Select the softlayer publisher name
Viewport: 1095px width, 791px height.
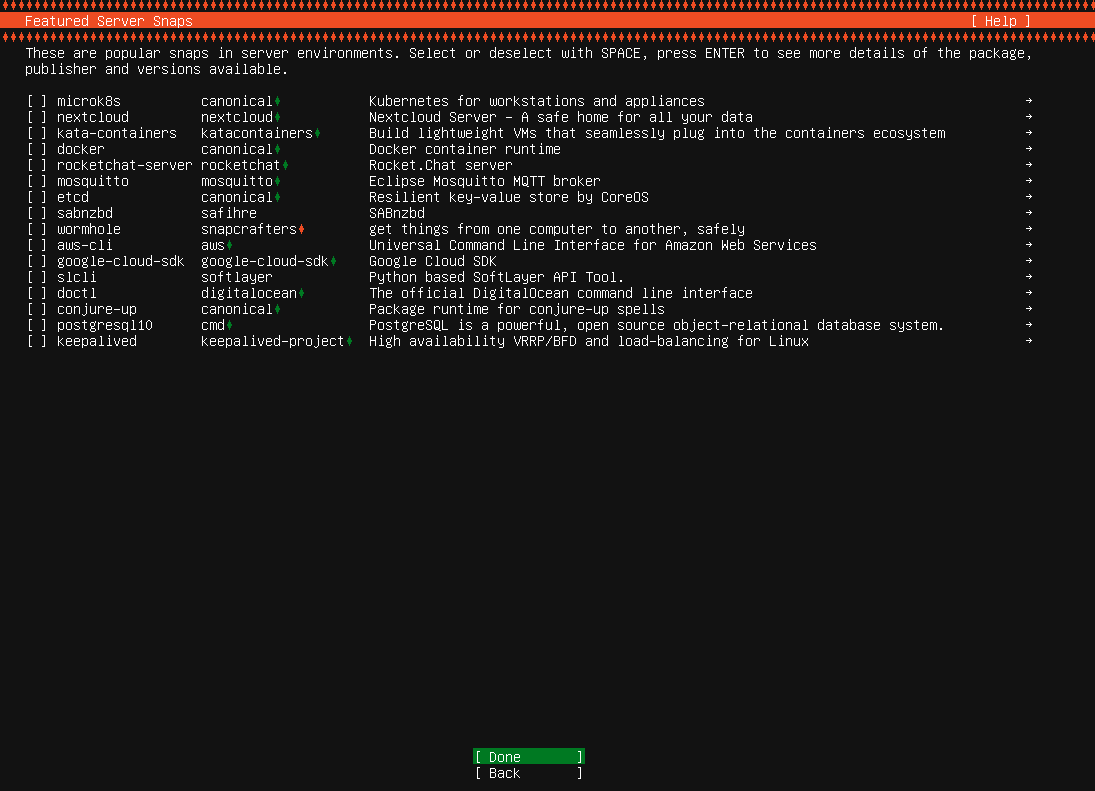(237, 278)
